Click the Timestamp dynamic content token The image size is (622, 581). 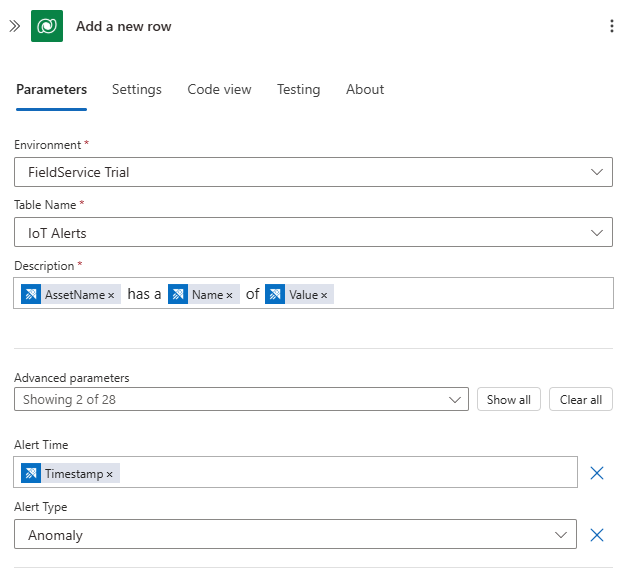[x=73, y=474]
